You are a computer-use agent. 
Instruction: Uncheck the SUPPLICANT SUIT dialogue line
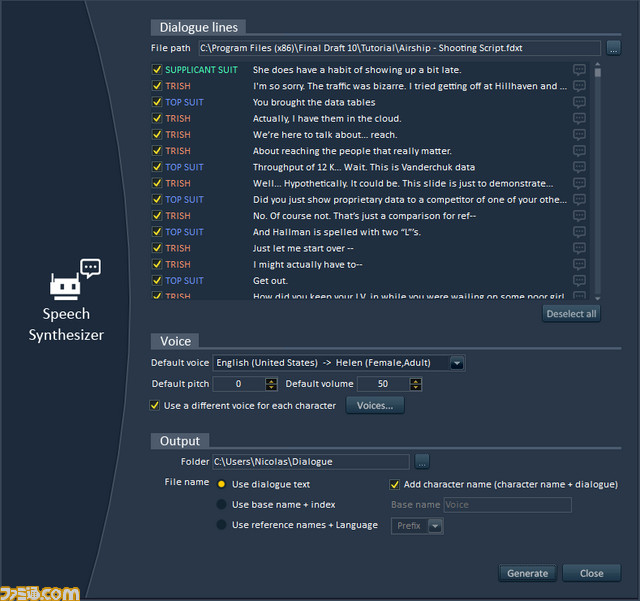coord(157,69)
